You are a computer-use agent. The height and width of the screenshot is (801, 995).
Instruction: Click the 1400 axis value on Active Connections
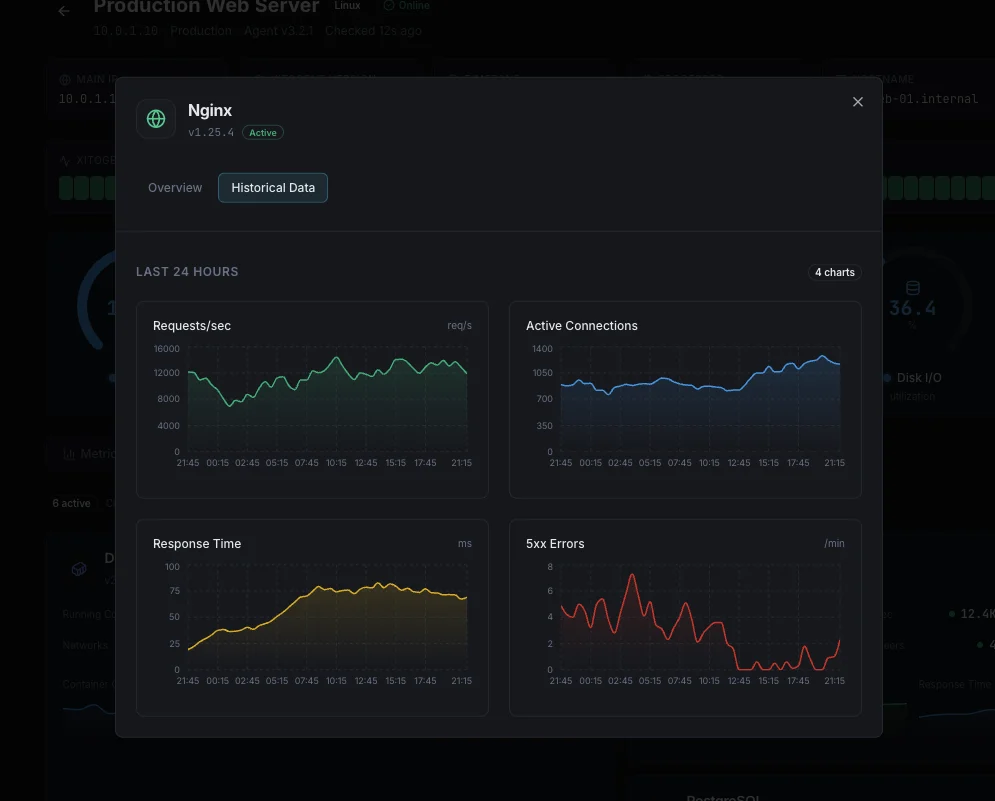pyautogui.click(x=542, y=349)
